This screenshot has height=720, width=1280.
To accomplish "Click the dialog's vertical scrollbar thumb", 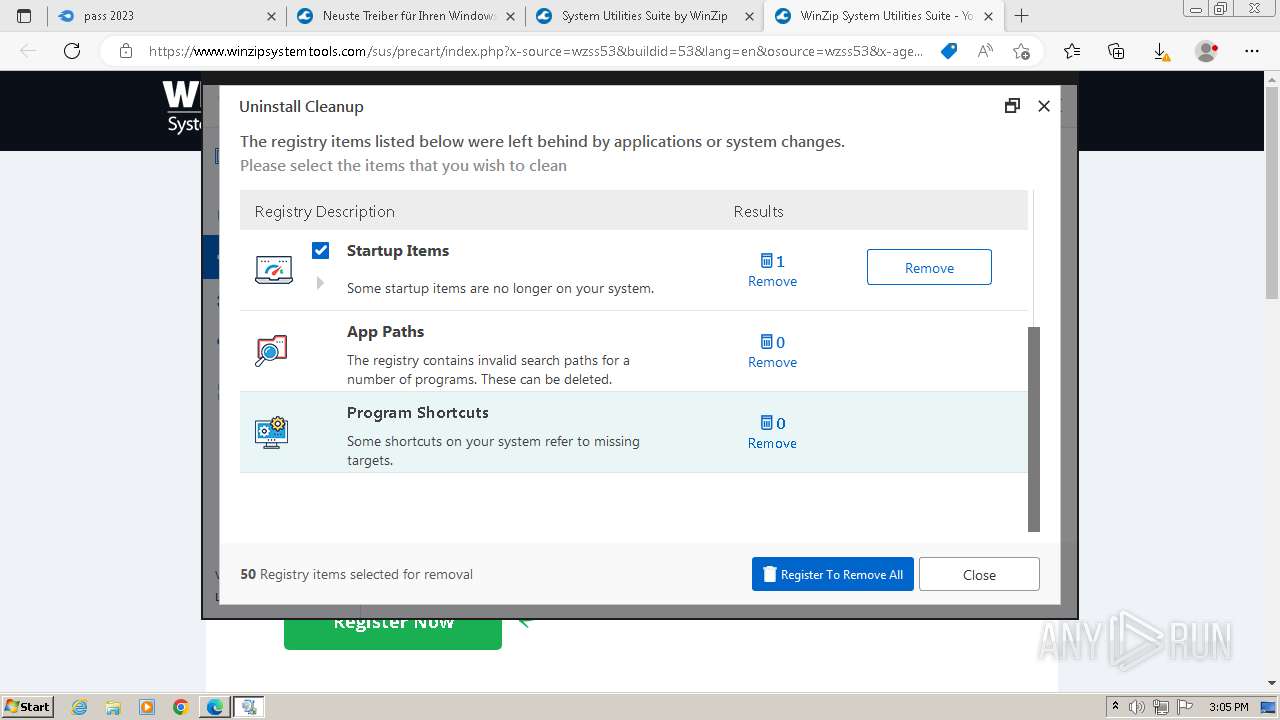I will click(x=1034, y=429).
